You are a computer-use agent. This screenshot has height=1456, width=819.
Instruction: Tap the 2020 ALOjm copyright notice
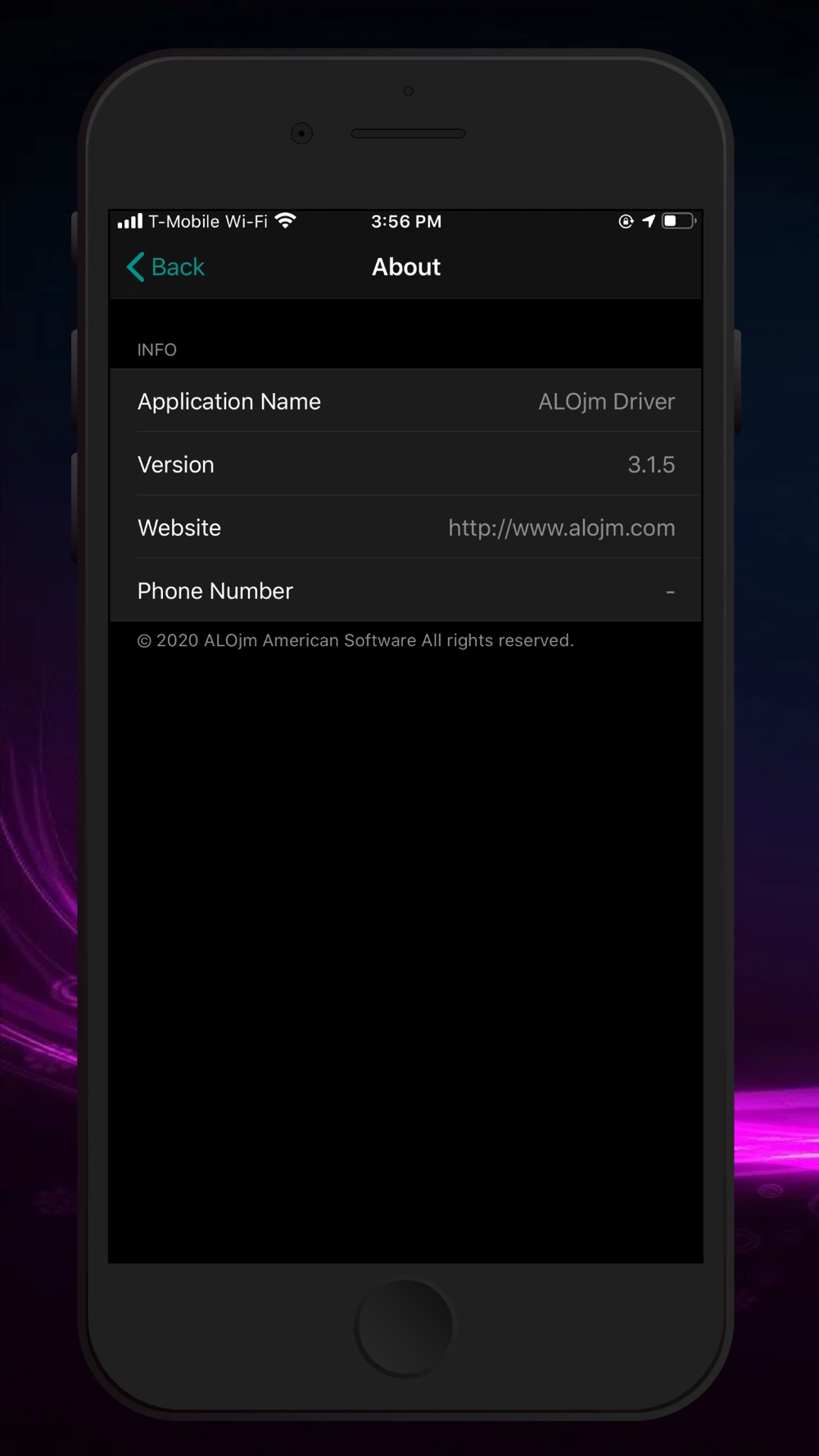(x=355, y=640)
